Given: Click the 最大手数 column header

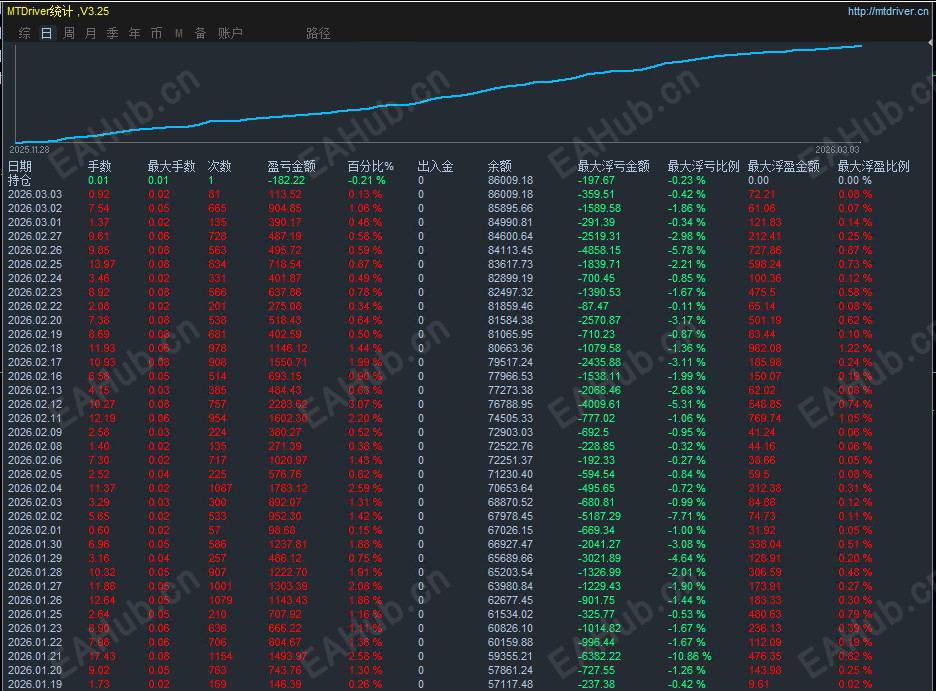Looking at the screenshot, I should (171, 166).
